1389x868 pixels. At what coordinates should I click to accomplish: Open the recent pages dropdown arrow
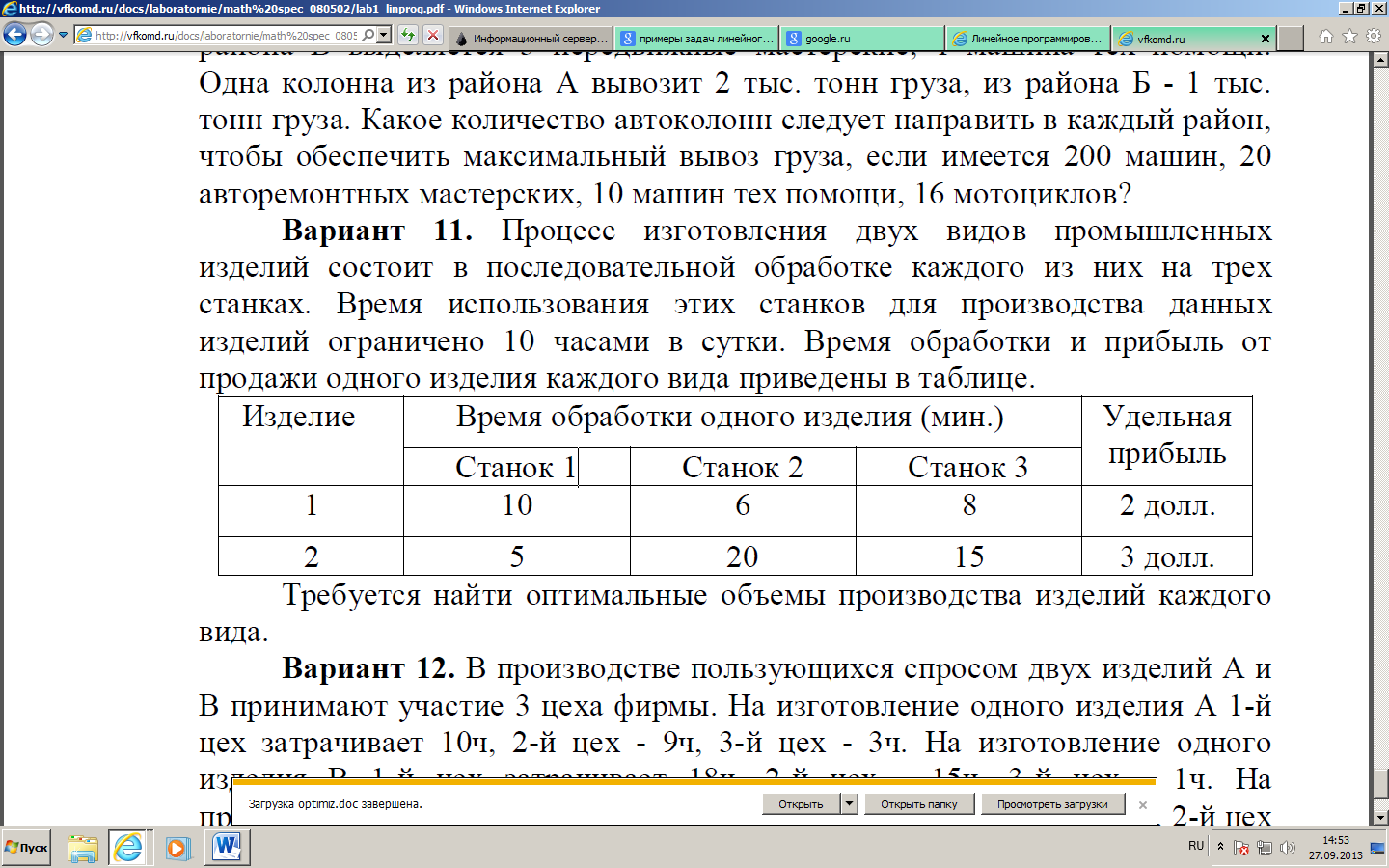coord(64,36)
